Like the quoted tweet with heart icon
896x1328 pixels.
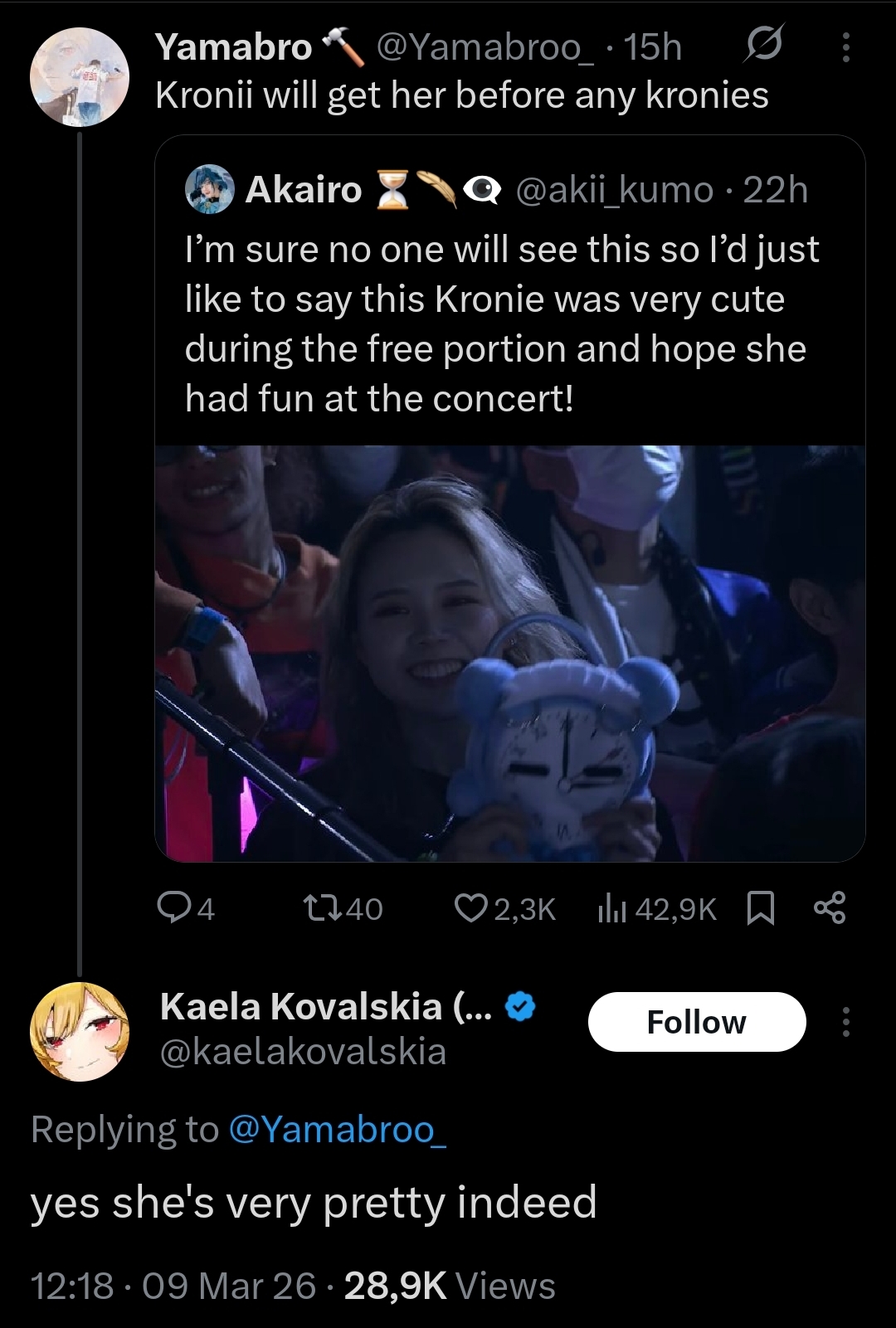point(504,909)
